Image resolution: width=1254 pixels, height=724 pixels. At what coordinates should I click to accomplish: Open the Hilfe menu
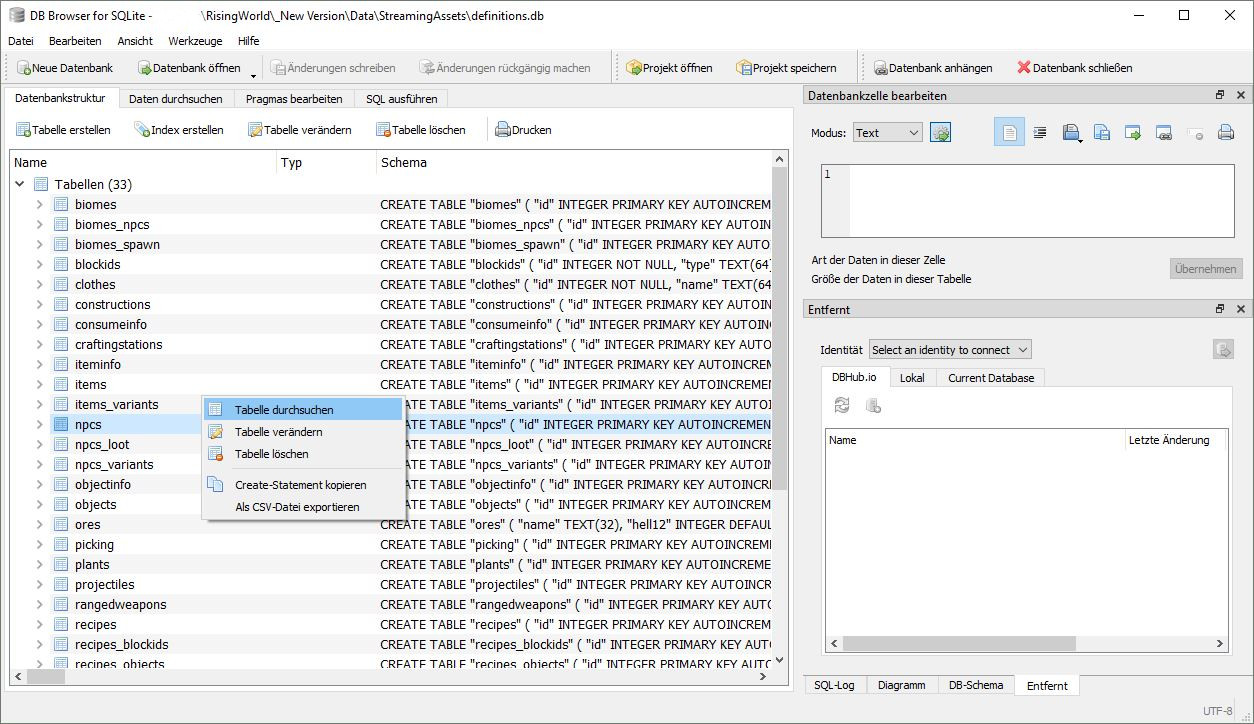pyautogui.click(x=249, y=41)
